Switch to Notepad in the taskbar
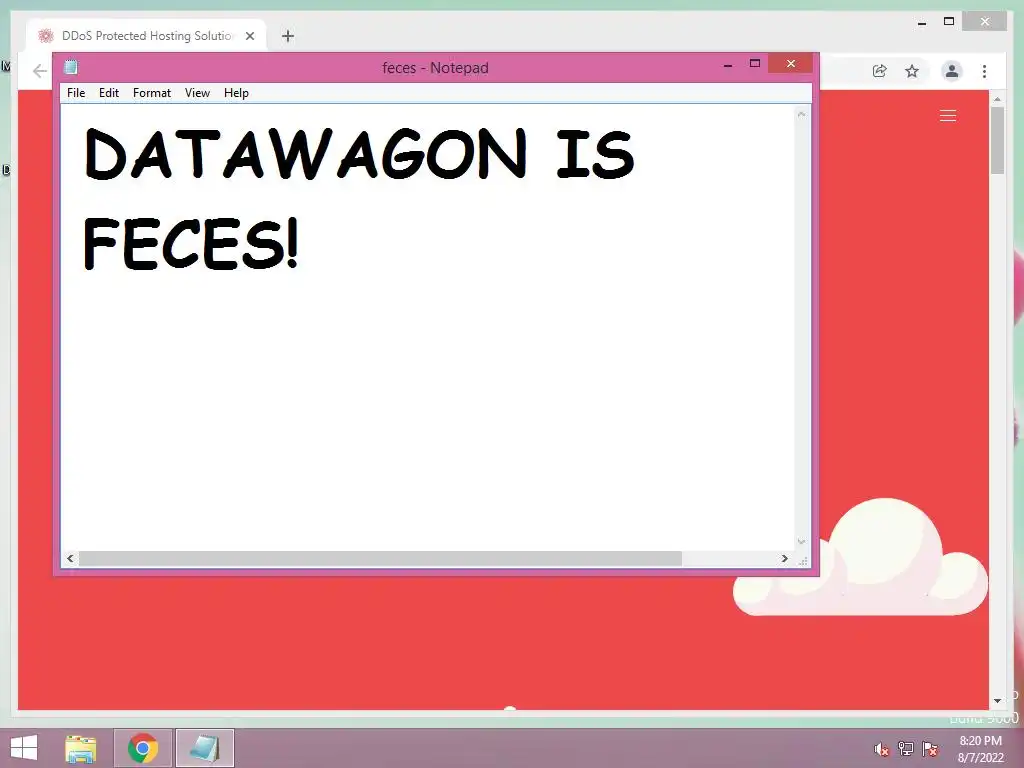The width and height of the screenshot is (1024, 768). click(x=204, y=748)
